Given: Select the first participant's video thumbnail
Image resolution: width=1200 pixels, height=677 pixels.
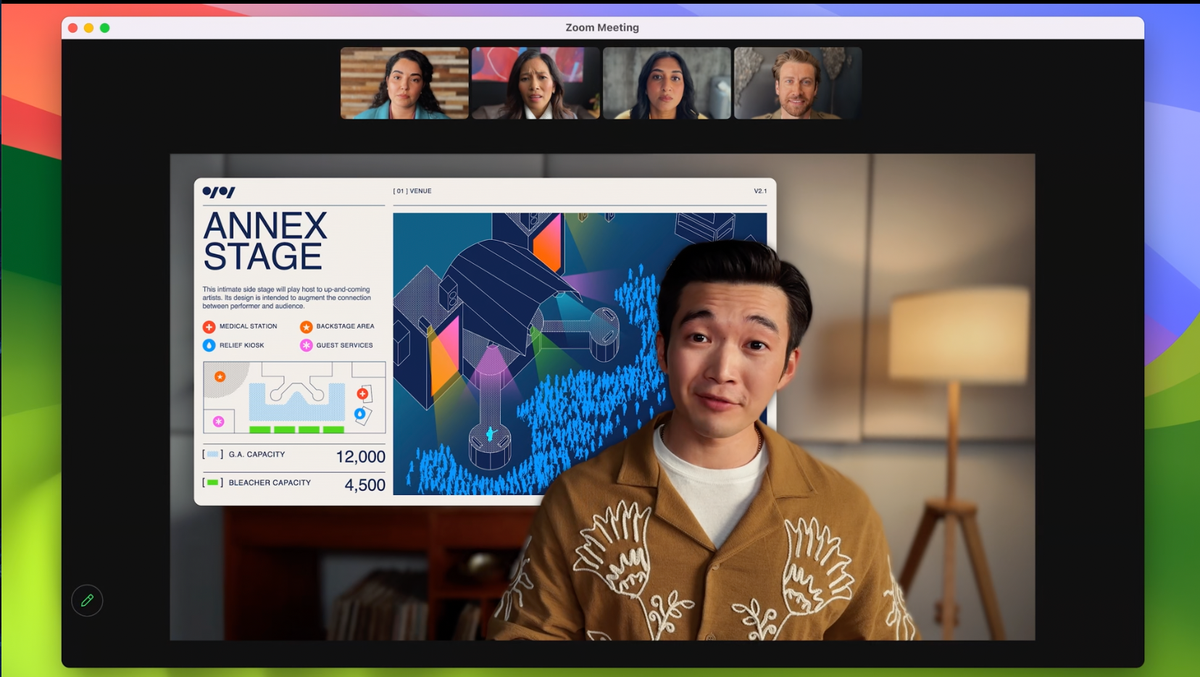Looking at the screenshot, I should click(404, 83).
